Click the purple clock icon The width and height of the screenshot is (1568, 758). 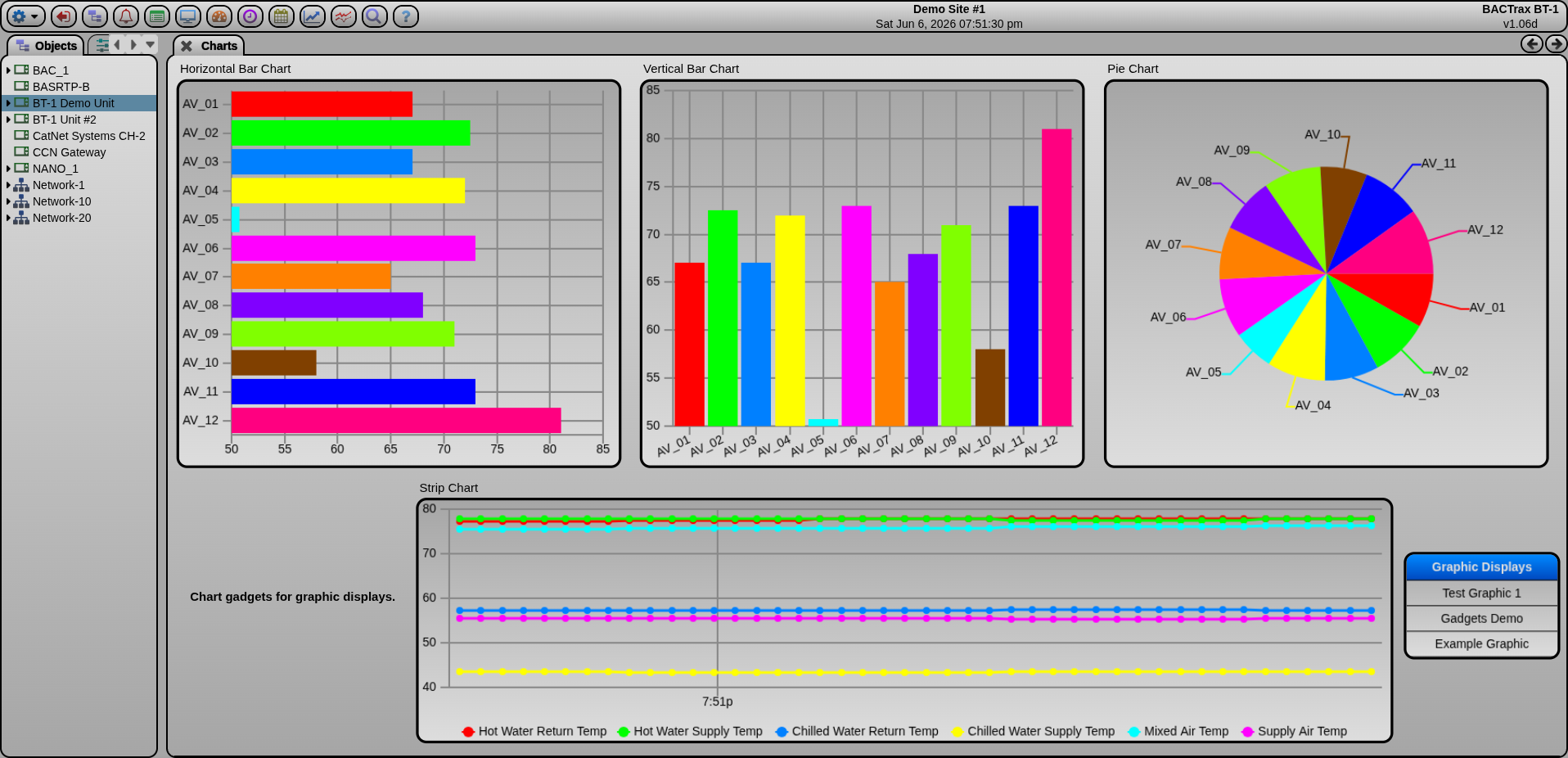click(250, 16)
